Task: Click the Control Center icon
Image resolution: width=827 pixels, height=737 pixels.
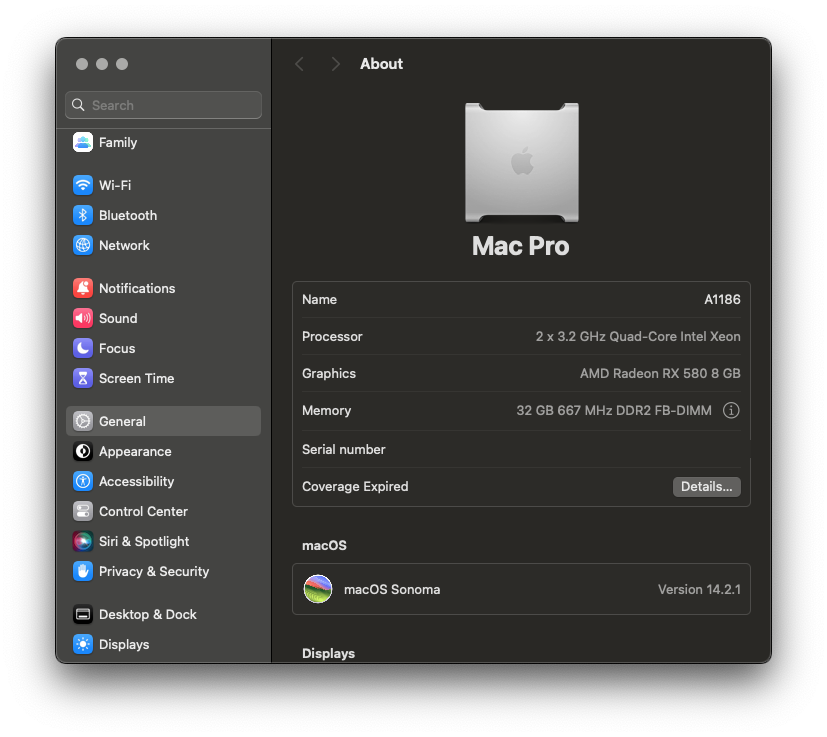Action: 83,511
